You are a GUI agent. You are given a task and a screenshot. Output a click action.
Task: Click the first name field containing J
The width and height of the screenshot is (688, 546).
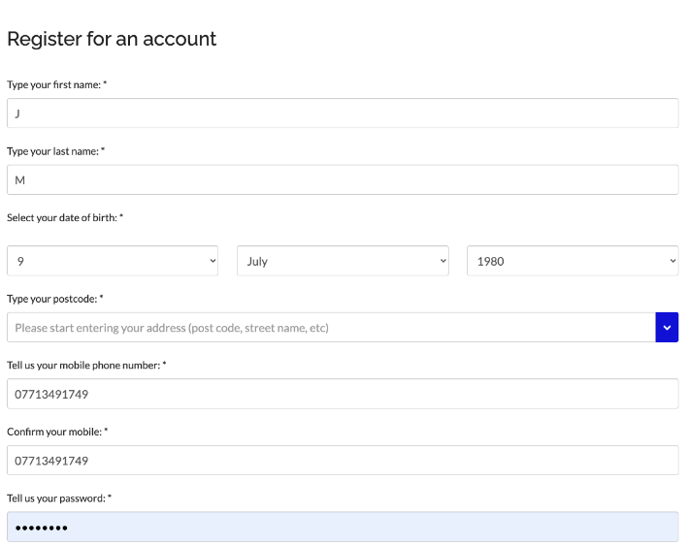pos(343,113)
